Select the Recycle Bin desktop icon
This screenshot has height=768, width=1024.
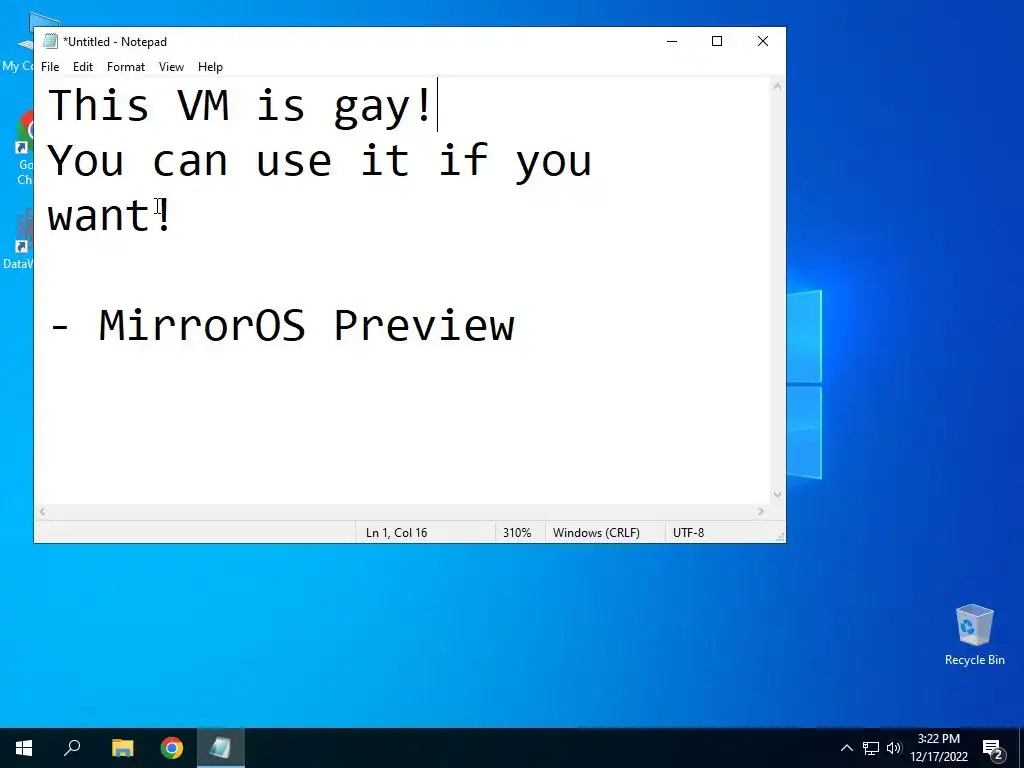pyautogui.click(x=974, y=635)
